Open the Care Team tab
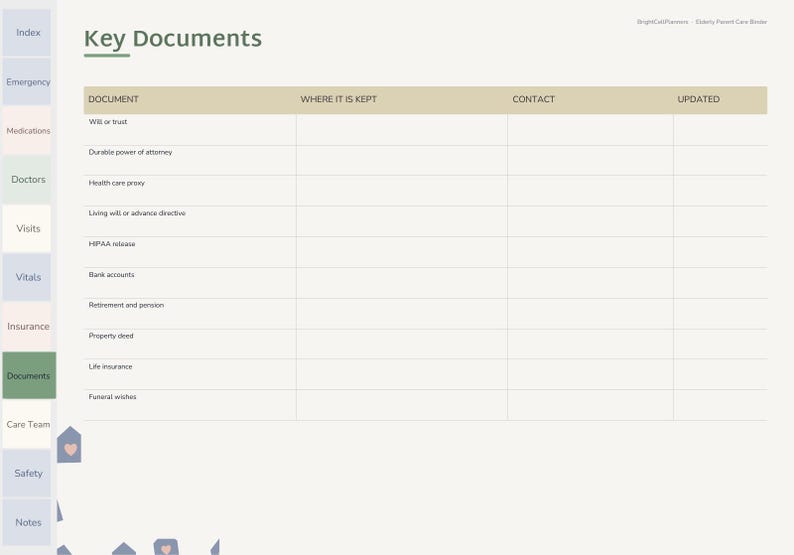 [27, 424]
